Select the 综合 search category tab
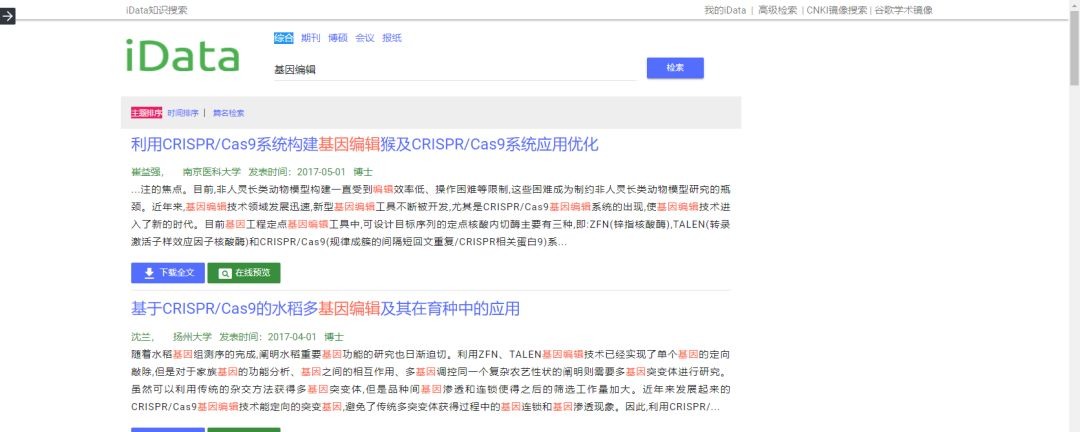Image resolution: width=1080 pixels, height=432 pixels. (284, 38)
